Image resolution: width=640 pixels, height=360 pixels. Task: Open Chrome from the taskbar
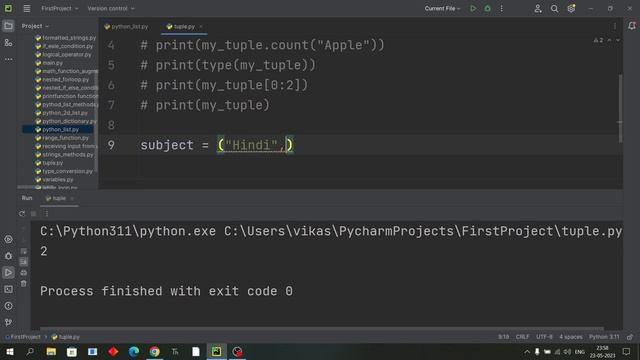pos(155,351)
